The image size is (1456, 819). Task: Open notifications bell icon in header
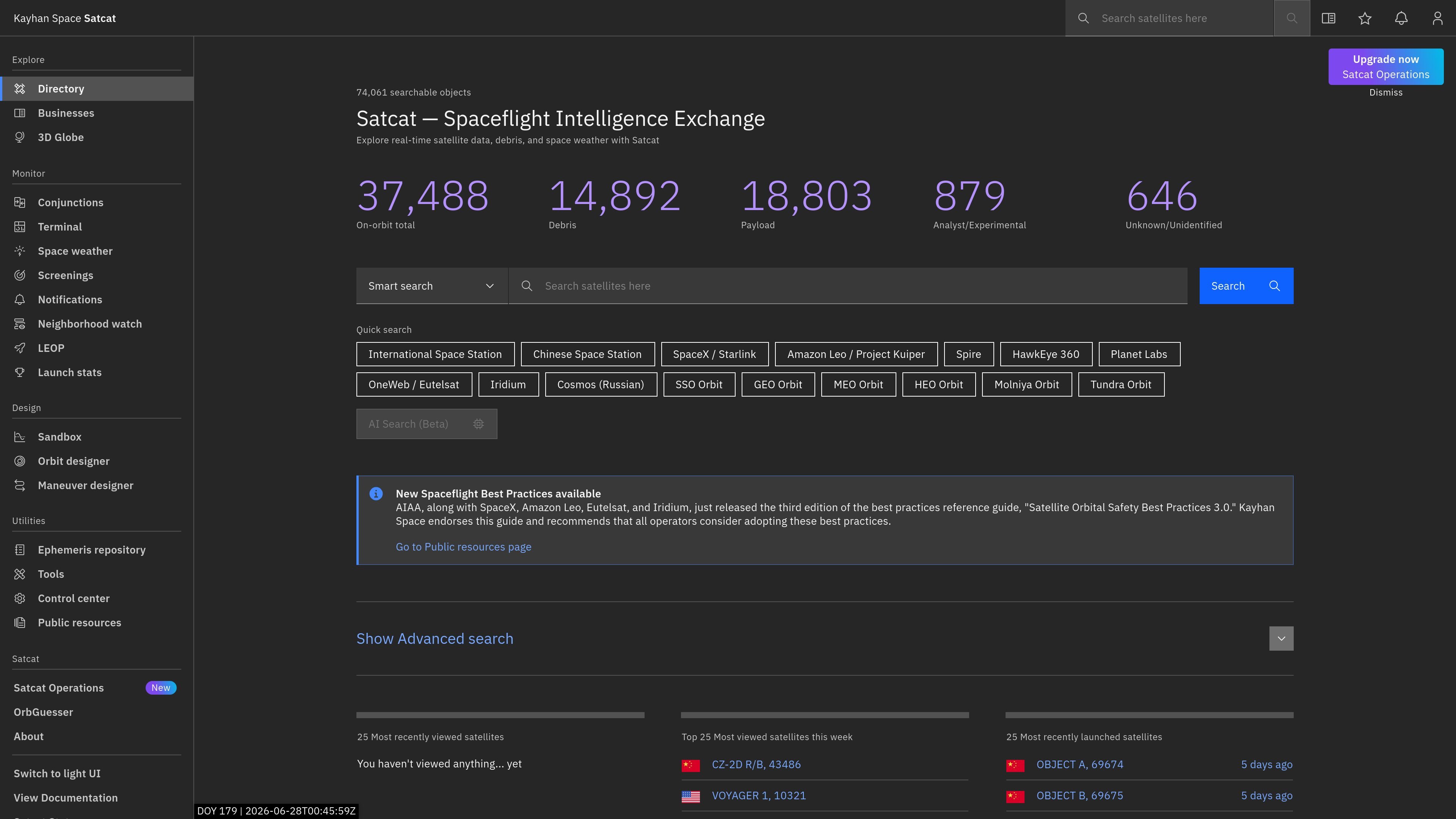click(x=1401, y=18)
